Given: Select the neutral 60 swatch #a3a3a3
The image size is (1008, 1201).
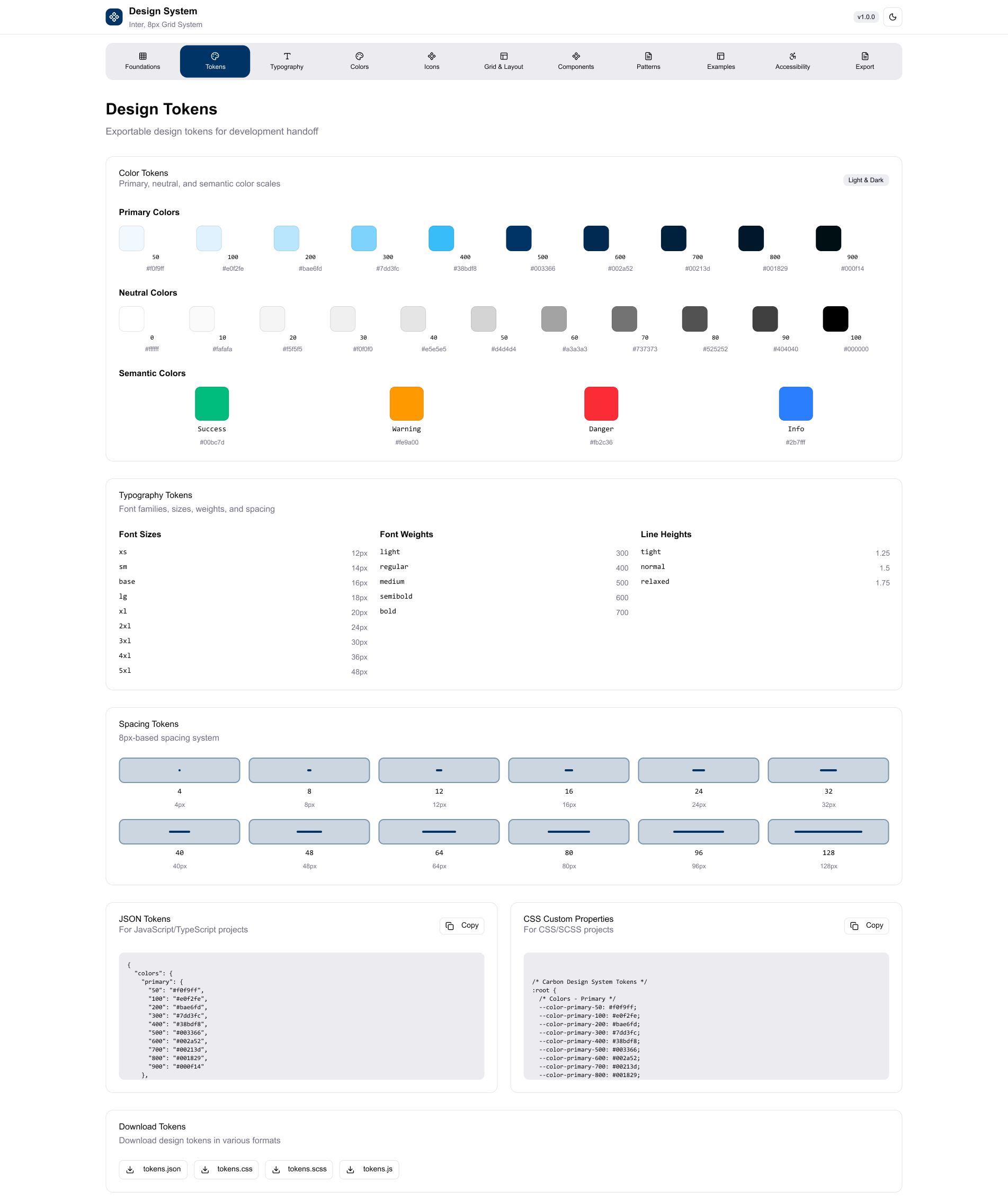Looking at the screenshot, I should (554, 319).
